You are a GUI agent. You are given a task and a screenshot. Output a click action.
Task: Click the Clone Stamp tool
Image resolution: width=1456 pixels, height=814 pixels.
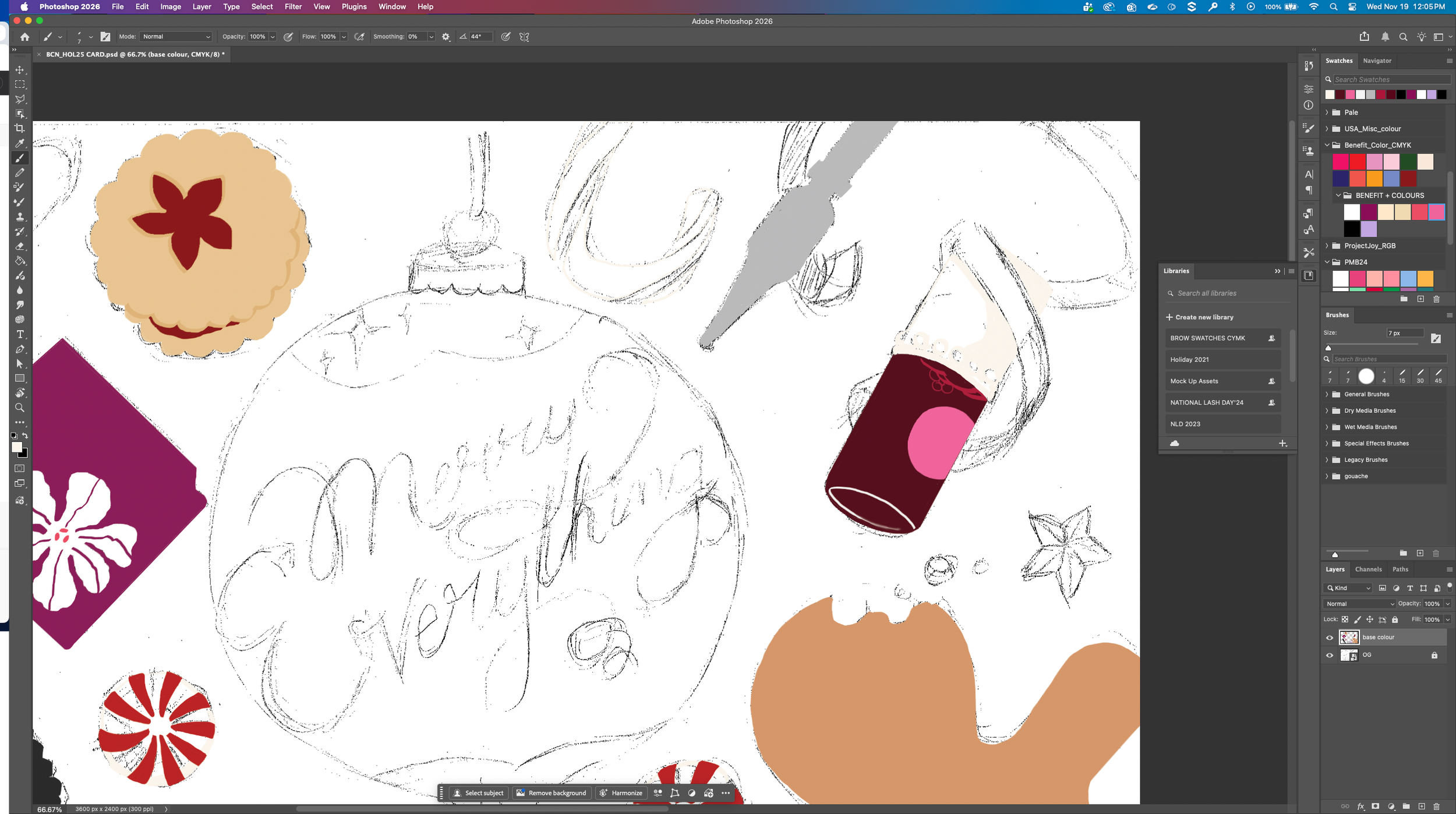20,217
